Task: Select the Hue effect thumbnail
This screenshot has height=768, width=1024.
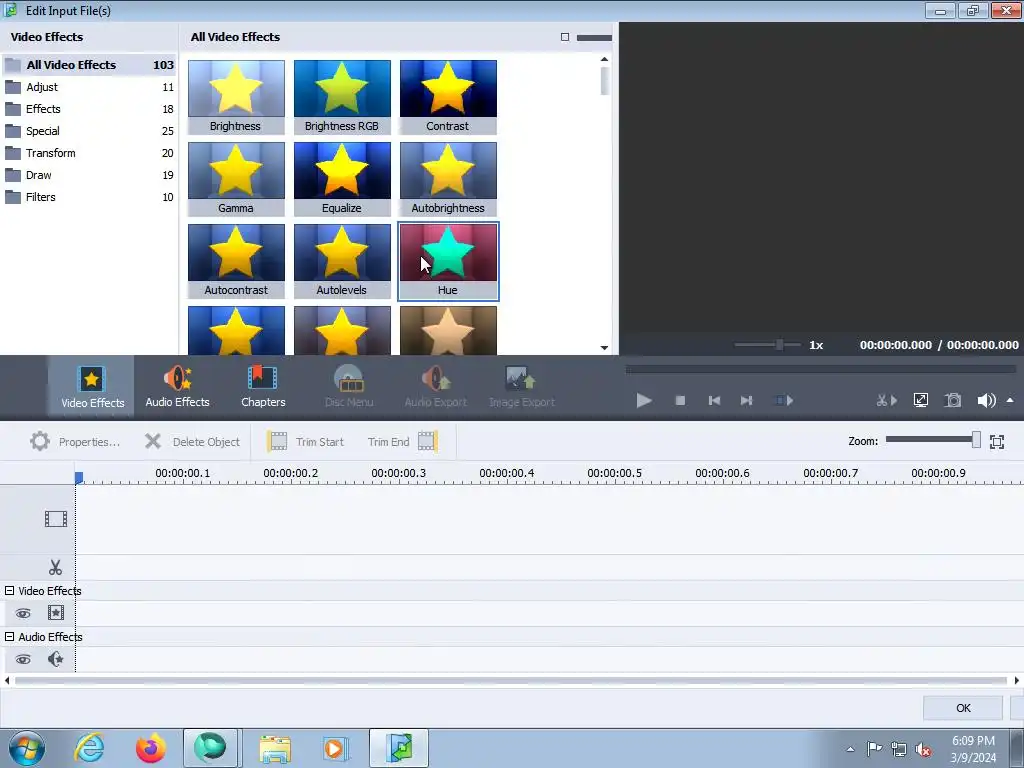Action: (x=448, y=261)
